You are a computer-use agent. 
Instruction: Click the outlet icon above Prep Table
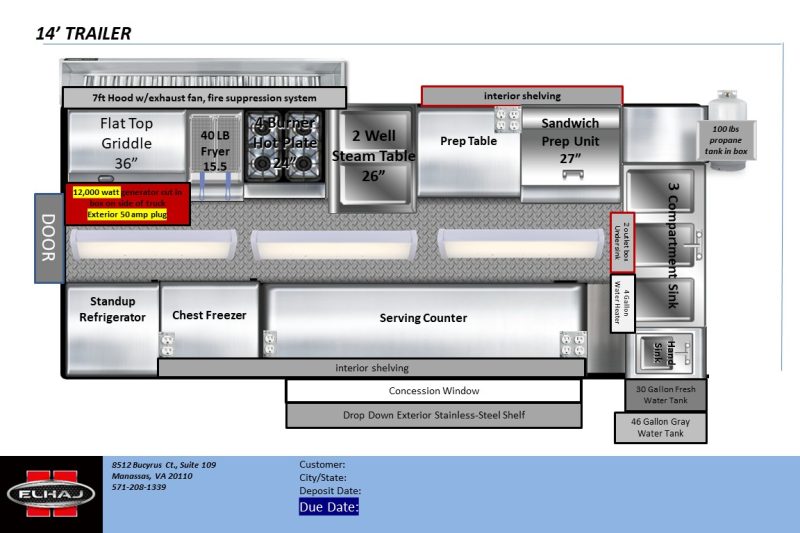point(508,119)
